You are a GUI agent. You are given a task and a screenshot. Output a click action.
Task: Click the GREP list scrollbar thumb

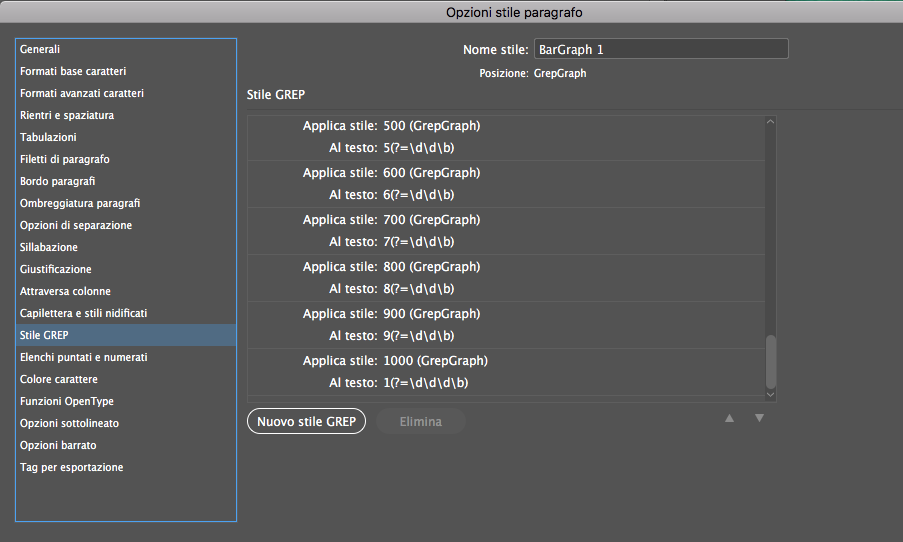(771, 362)
